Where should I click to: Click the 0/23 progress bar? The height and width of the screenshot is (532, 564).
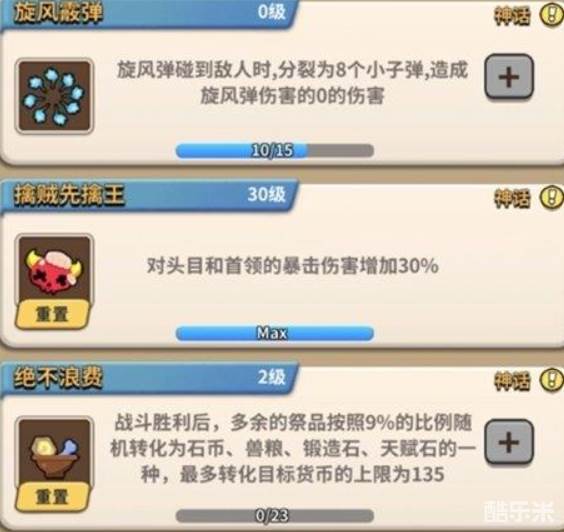[x=275, y=516]
